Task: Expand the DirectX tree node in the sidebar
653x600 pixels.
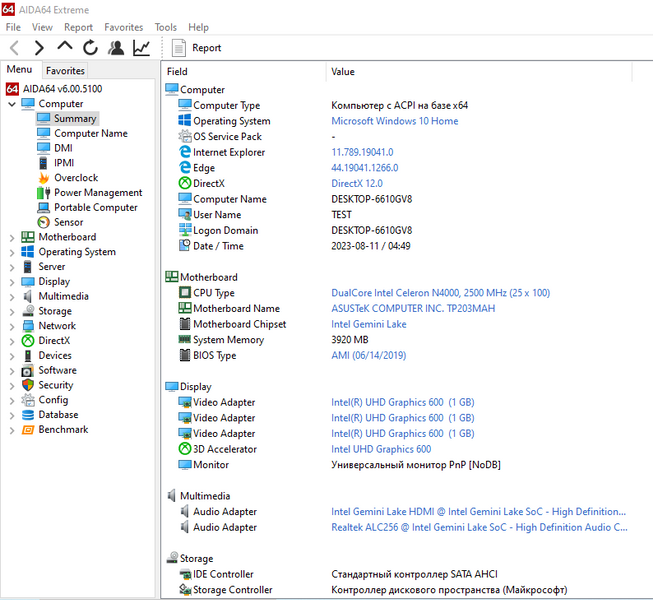Action: pos(12,341)
